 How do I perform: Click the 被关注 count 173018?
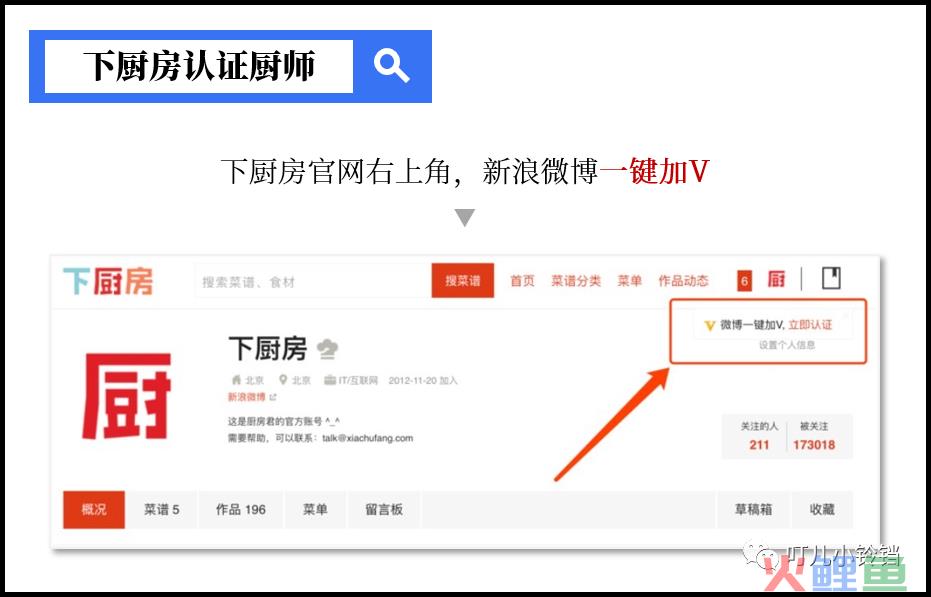tap(814, 445)
